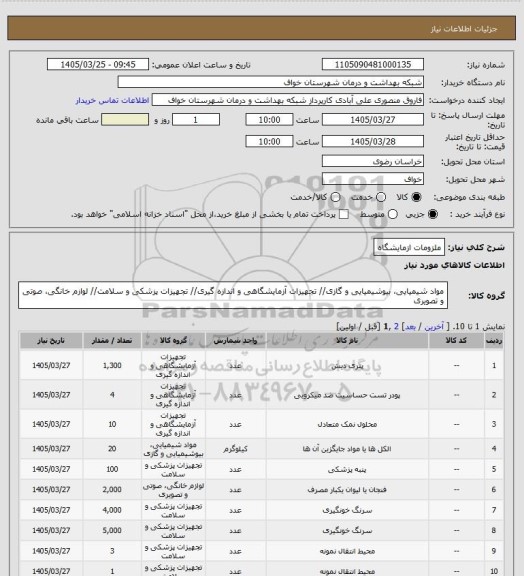Click item name الکل ها یا مواد جایگزین
Screen dimensions: 524x576
[347, 449]
